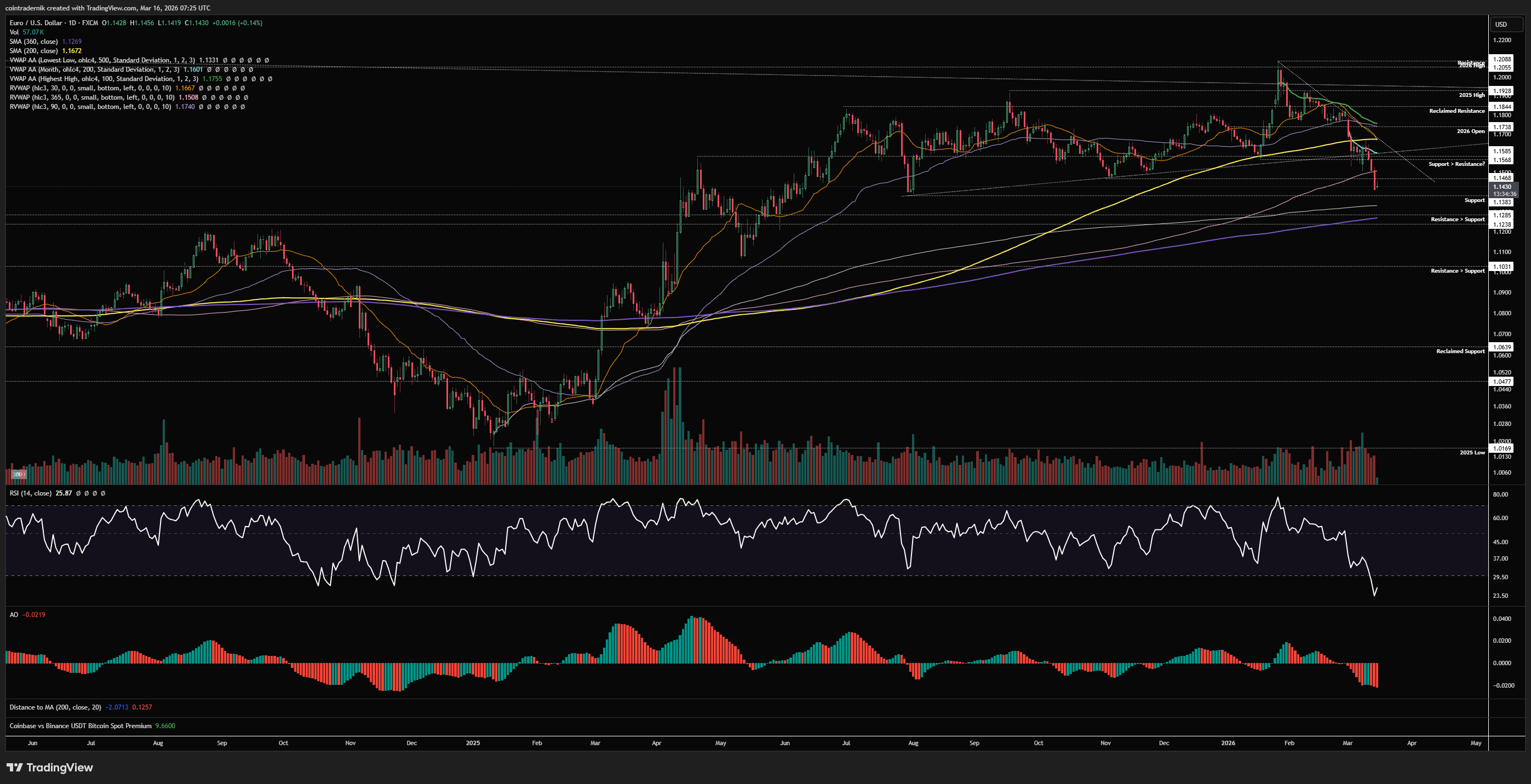The image size is (1531, 784).
Task: Click the 2026 Open level label
Action: [x=1470, y=131]
